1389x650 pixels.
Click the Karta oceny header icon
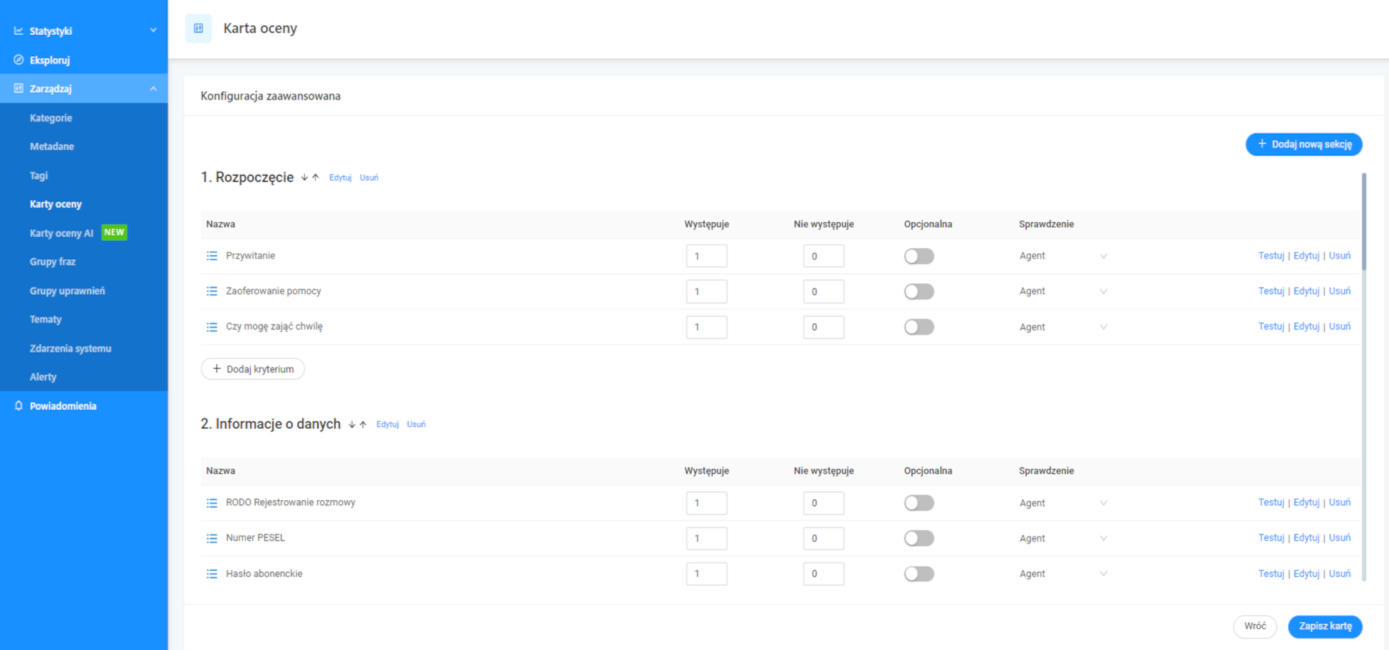click(x=198, y=29)
